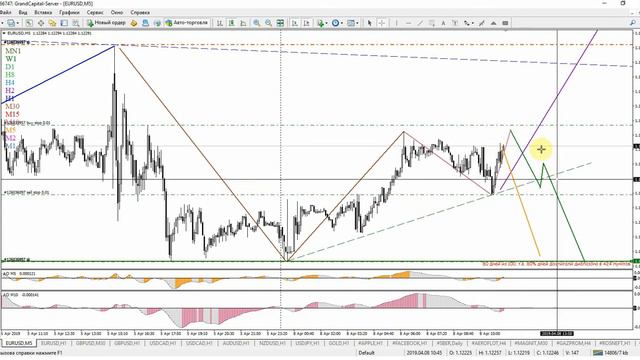Open the Templates icon

click(351, 23)
